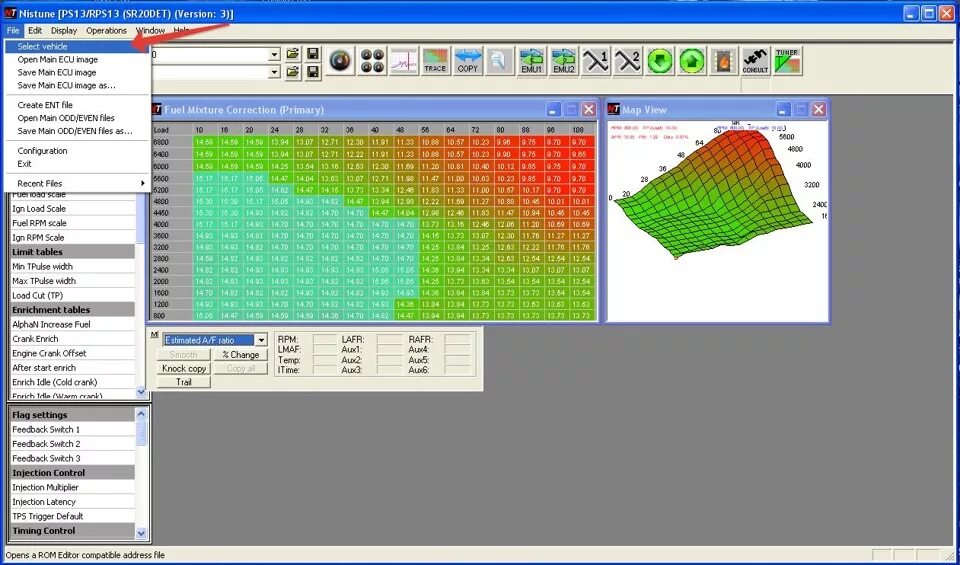The height and width of the screenshot is (565, 960).
Task: Select After start enrich entry
Action: [72, 368]
